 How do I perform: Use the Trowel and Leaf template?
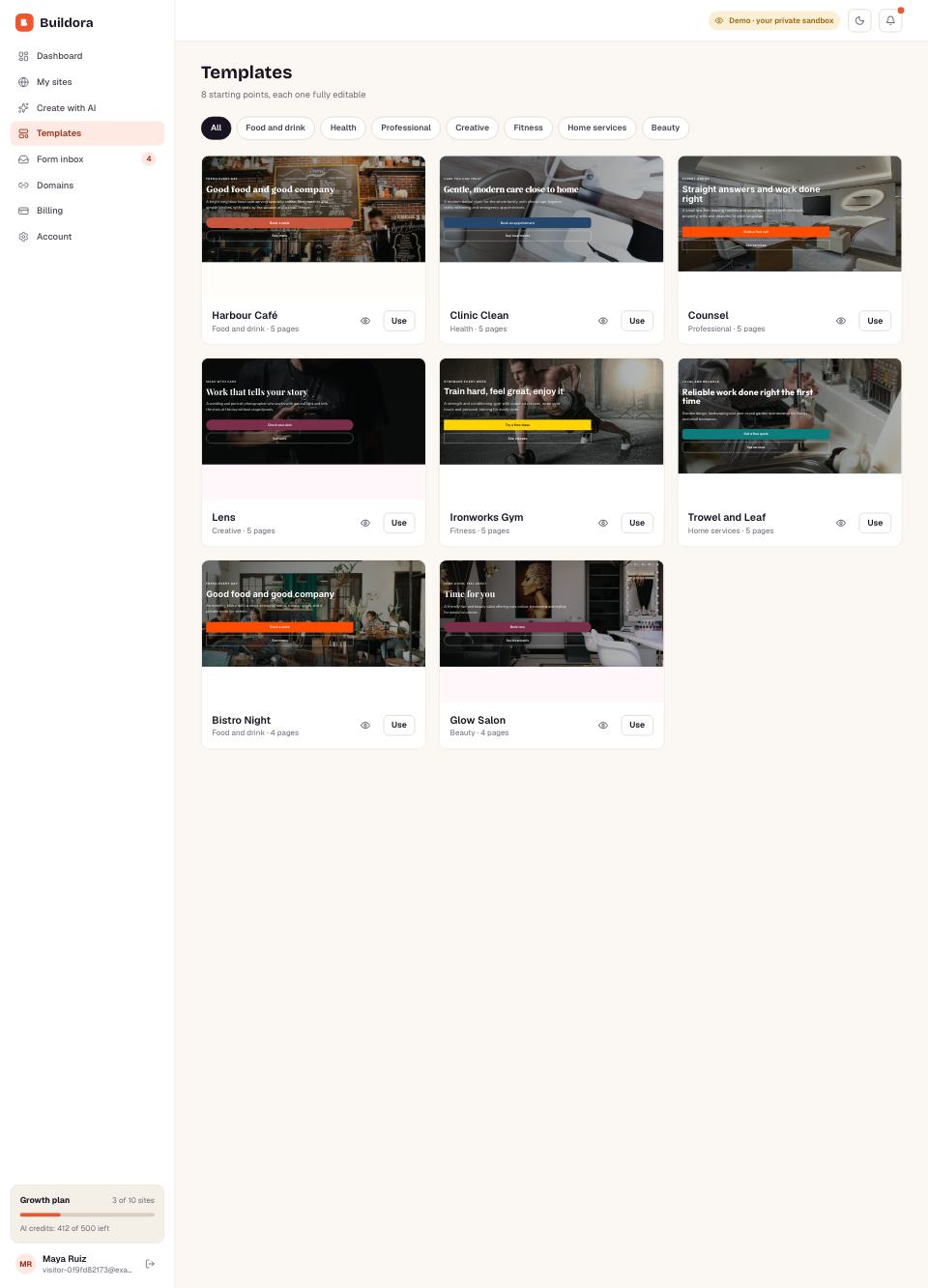pos(875,523)
